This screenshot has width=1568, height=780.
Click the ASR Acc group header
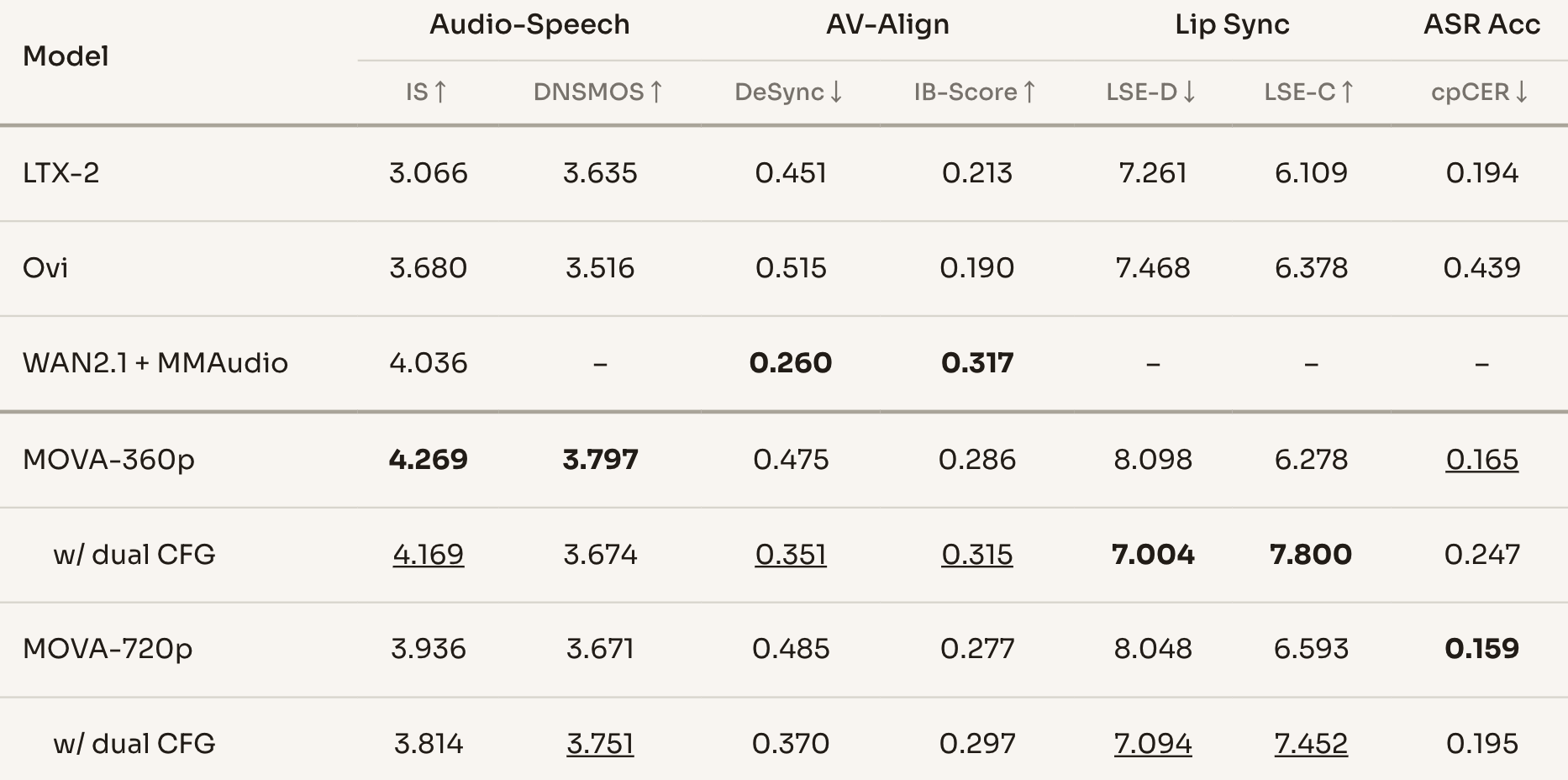[1481, 24]
